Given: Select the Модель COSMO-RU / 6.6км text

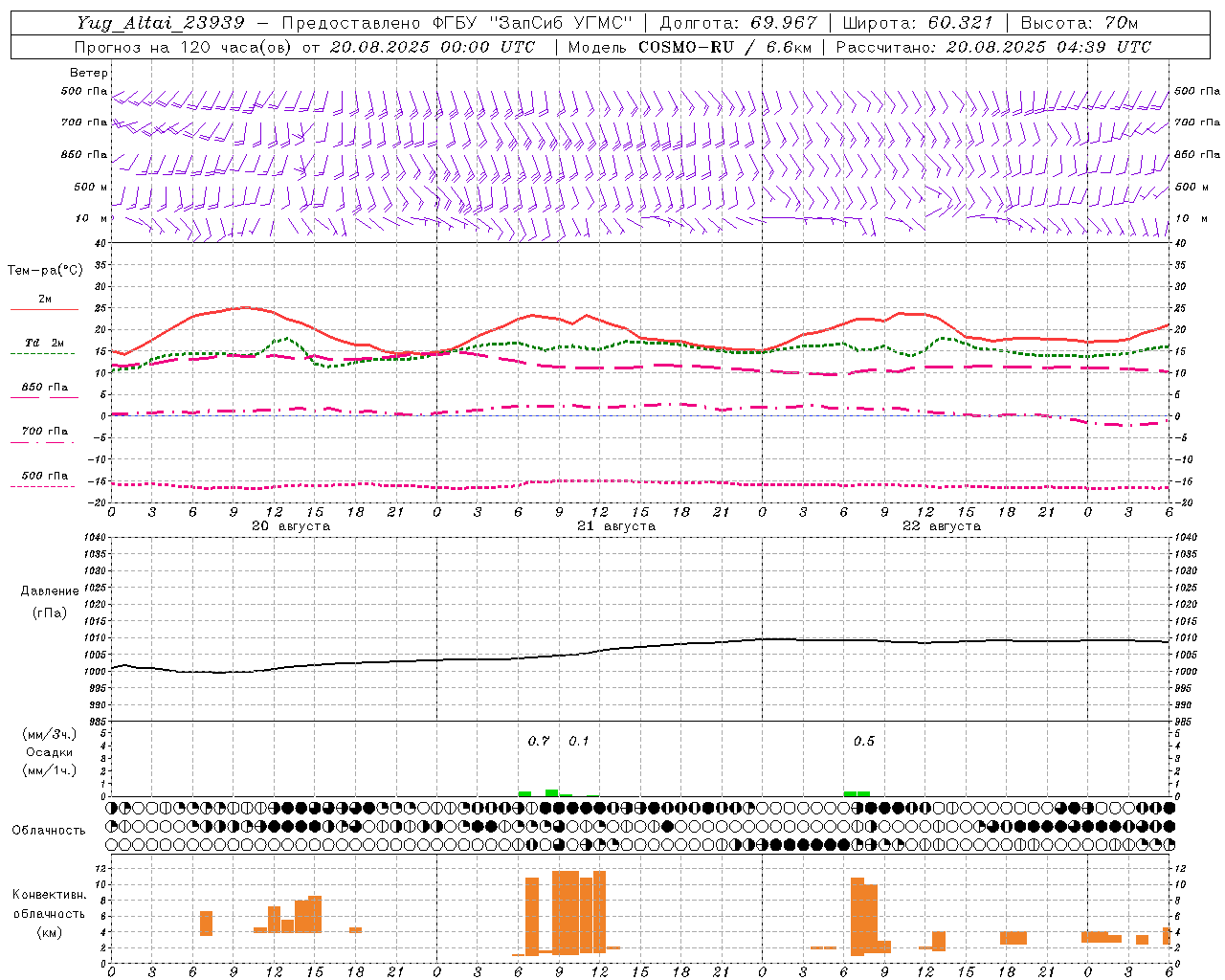Looking at the screenshot, I should click(x=690, y=47).
